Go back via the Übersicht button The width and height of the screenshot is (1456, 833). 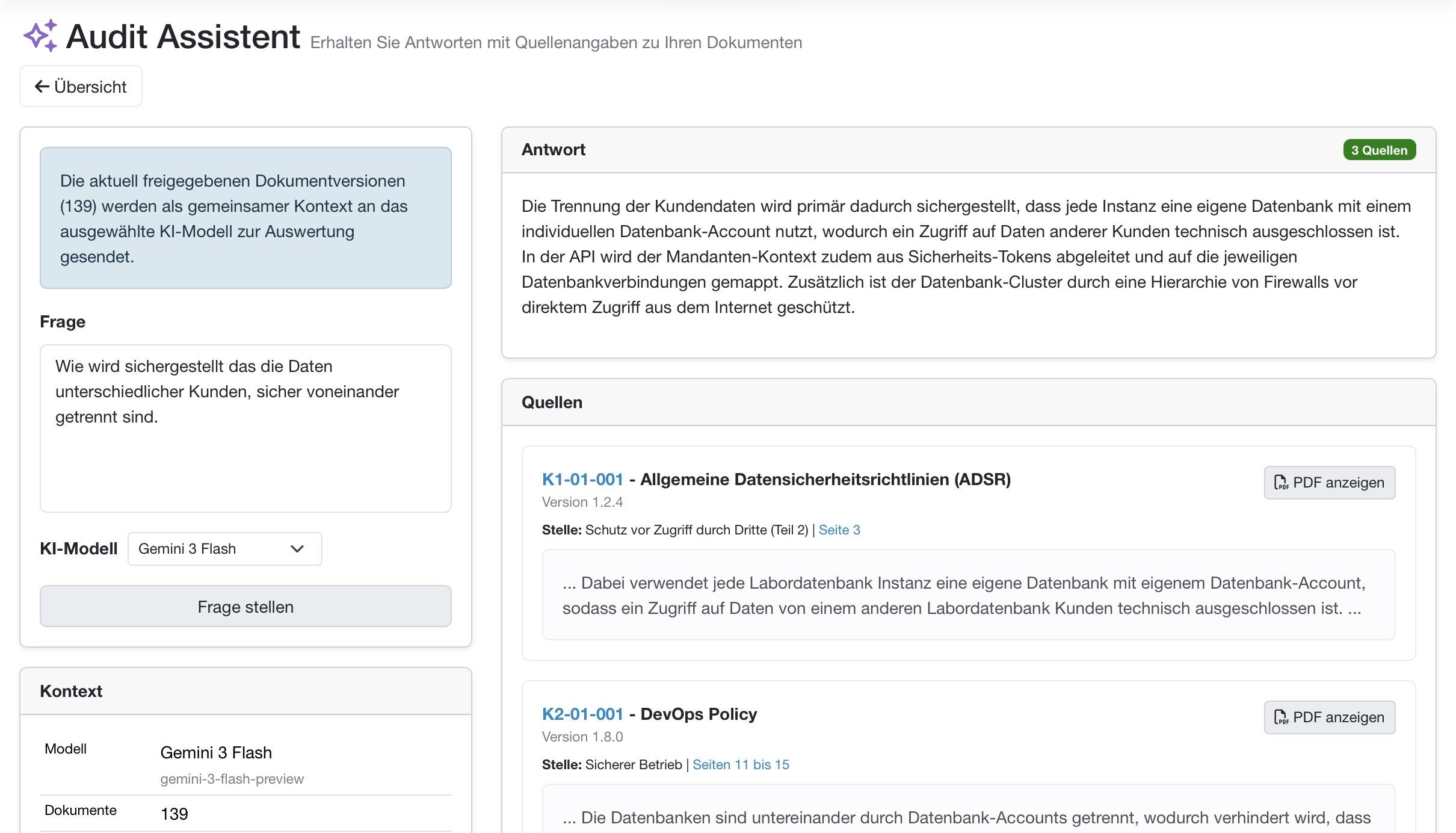81,87
